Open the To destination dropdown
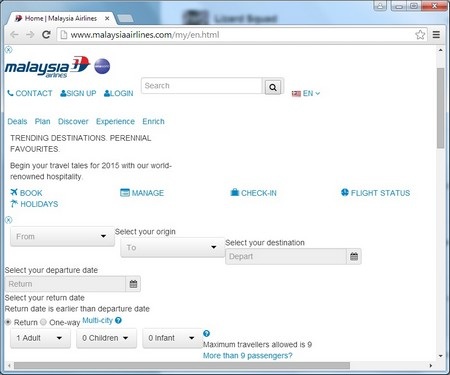 point(172,247)
